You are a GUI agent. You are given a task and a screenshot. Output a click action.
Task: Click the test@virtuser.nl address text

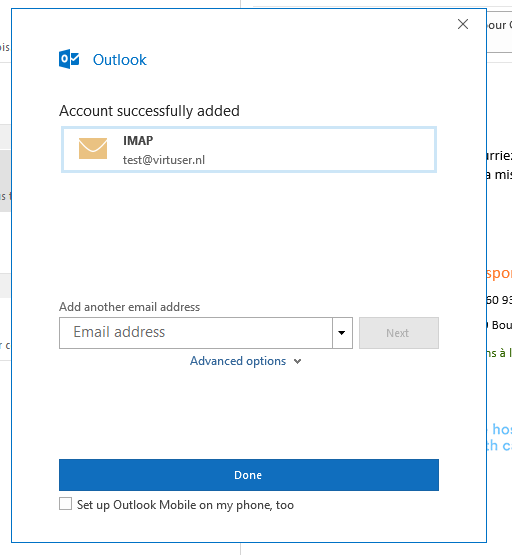[x=164, y=160]
